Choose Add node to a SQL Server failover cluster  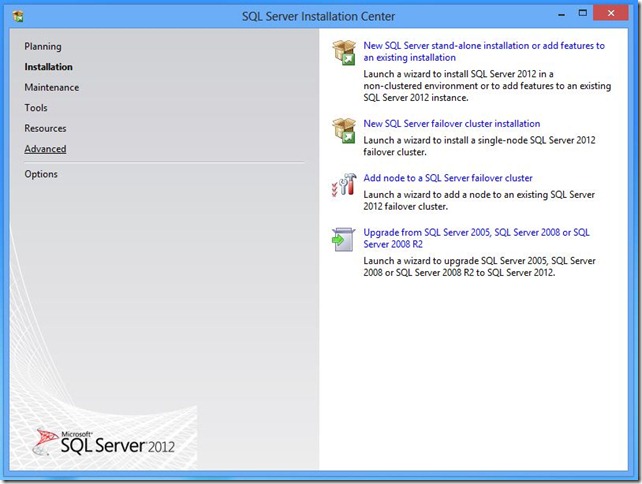coord(448,178)
